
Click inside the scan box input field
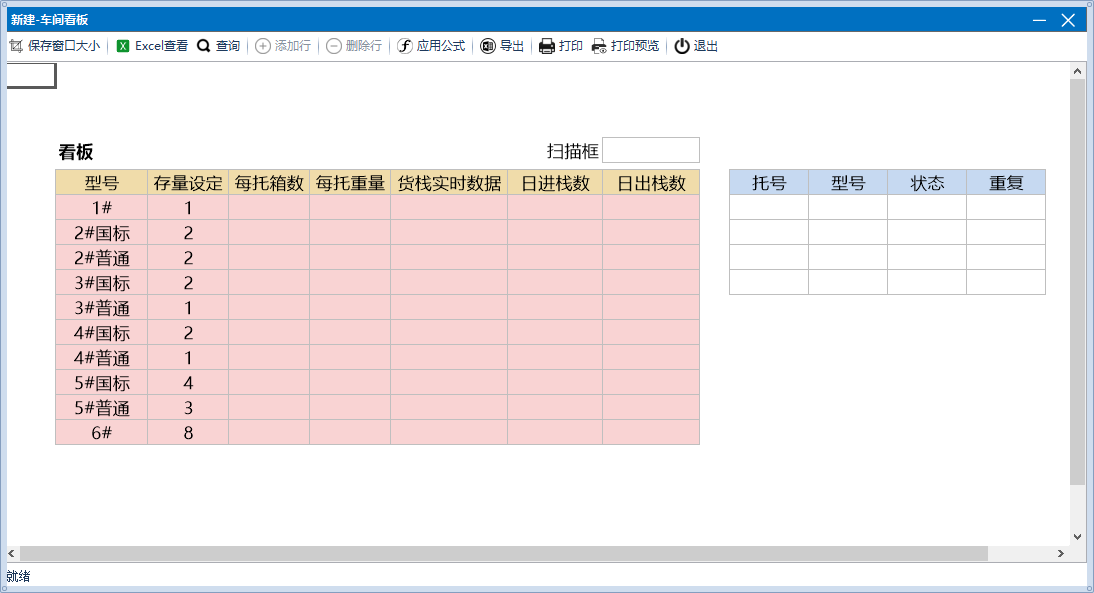(x=651, y=150)
